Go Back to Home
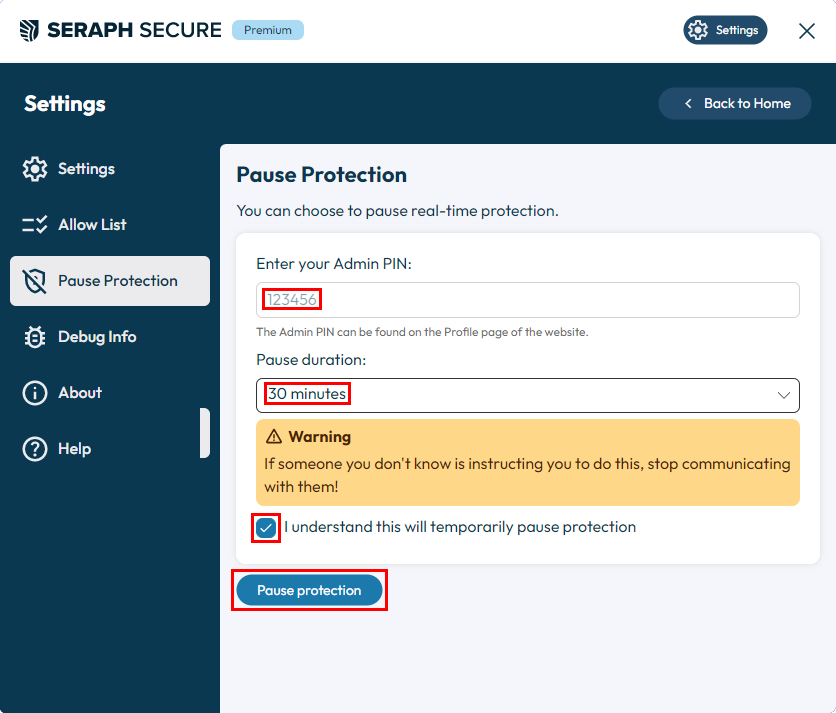 point(735,103)
